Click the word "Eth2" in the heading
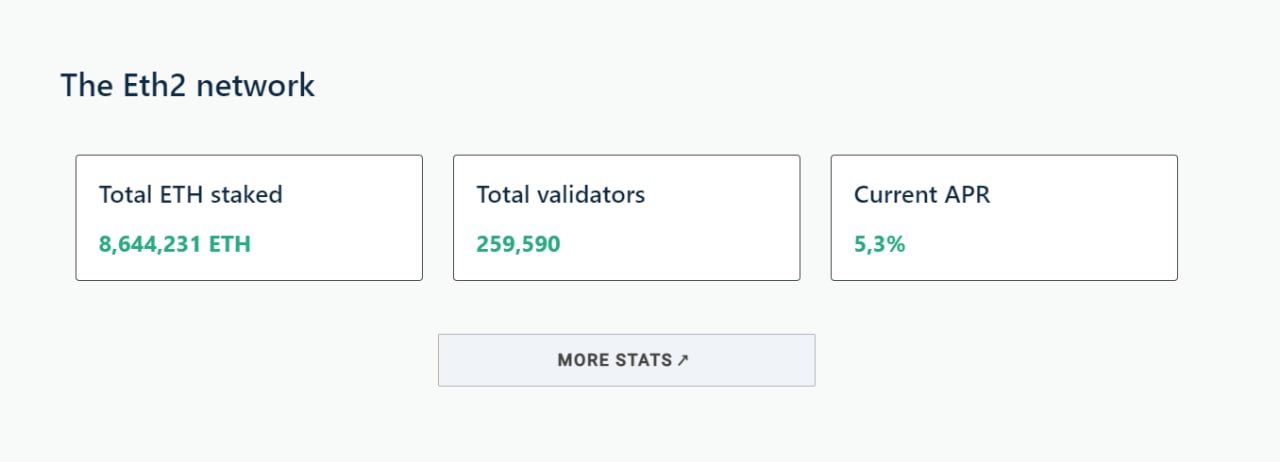Screen dimensions: 1280x462 (x=154, y=86)
